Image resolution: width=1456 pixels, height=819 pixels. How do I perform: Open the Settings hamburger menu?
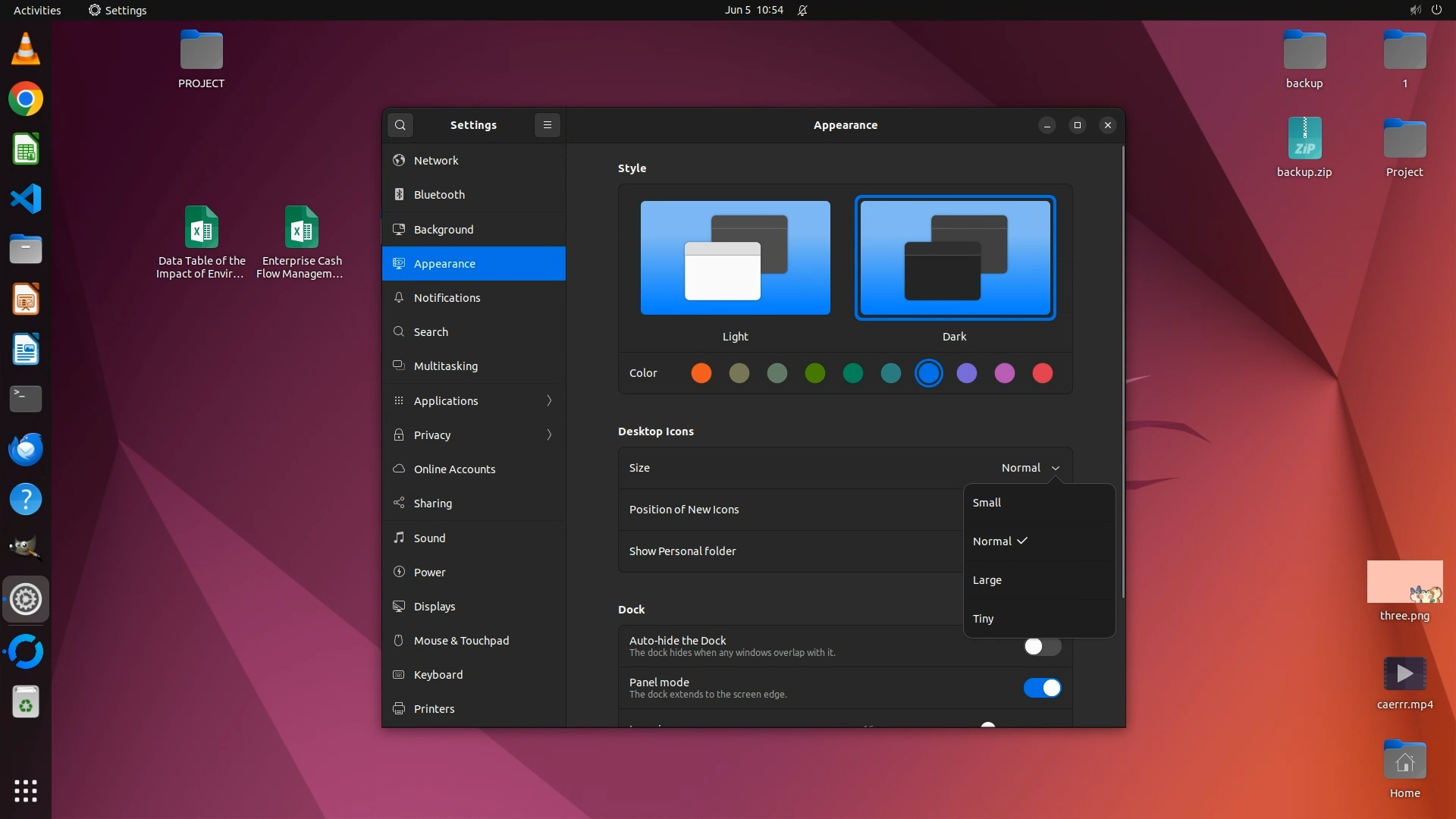[x=547, y=125]
